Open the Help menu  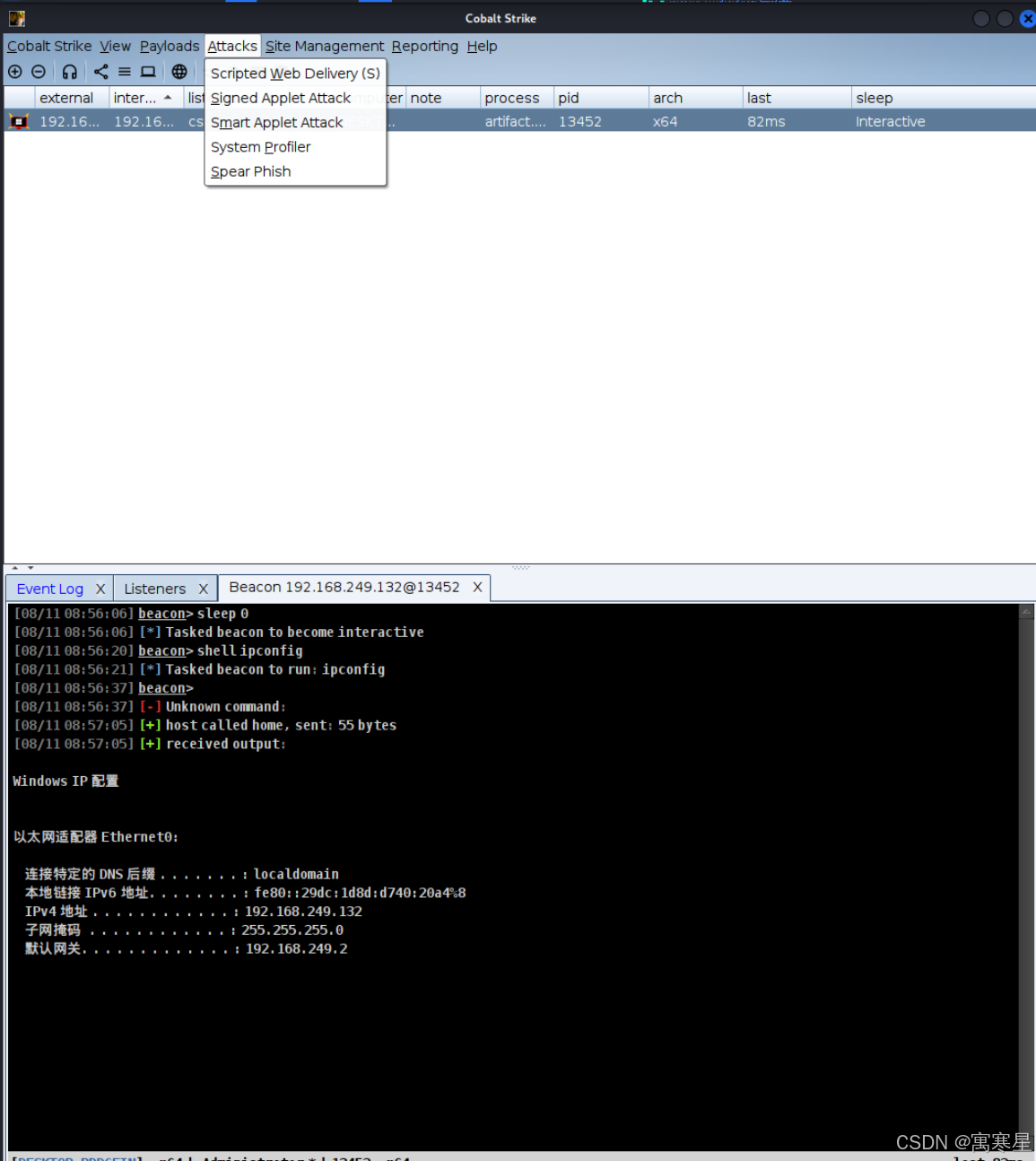coord(482,46)
